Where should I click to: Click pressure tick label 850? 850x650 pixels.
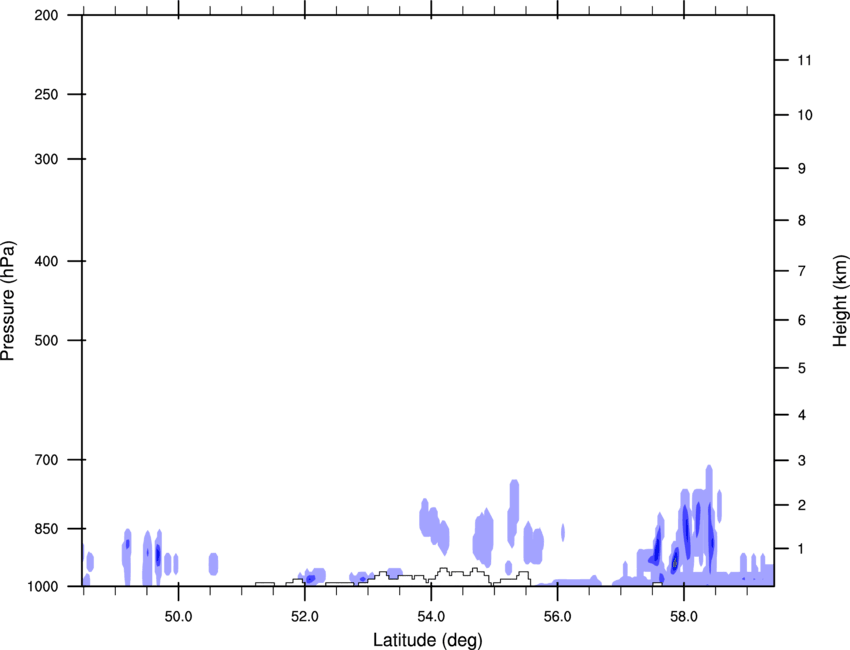tap(46, 529)
